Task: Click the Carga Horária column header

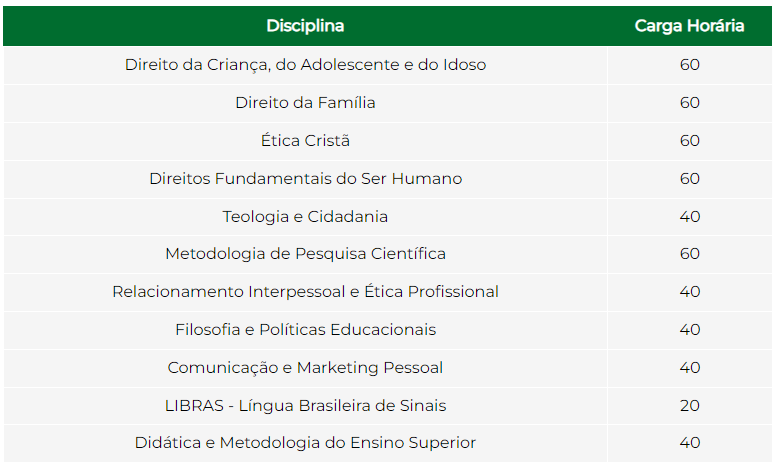Action: (x=689, y=26)
